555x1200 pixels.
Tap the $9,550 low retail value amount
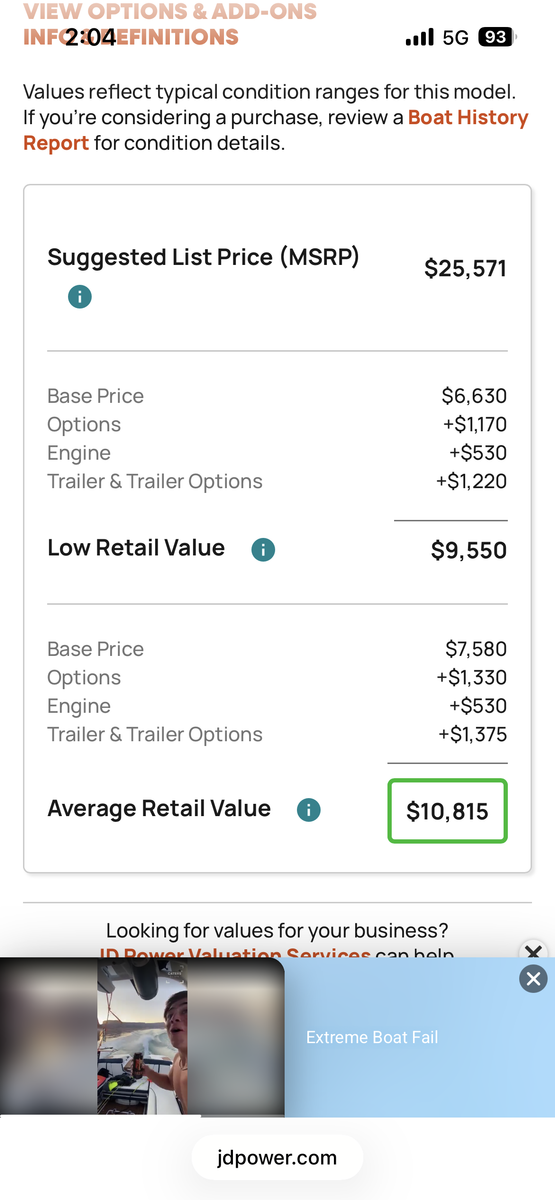click(469, 550)
